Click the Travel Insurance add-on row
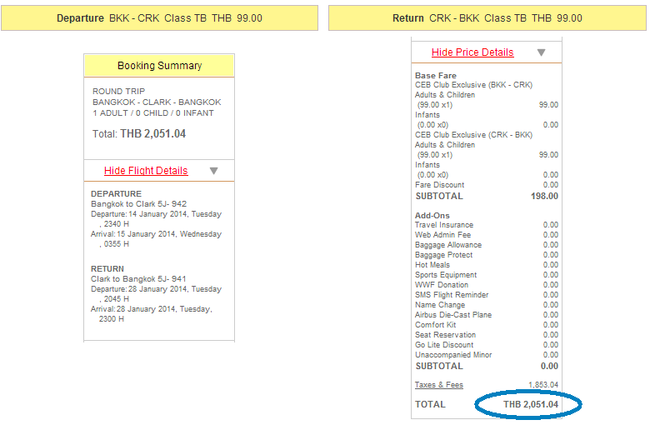This screenshot has width=650, height=425. point(487,225)
